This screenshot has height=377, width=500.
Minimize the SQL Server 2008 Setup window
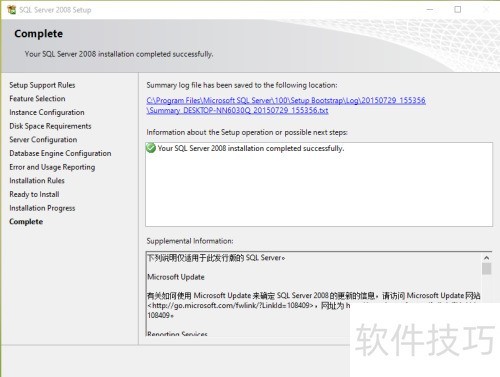point(430,10)
